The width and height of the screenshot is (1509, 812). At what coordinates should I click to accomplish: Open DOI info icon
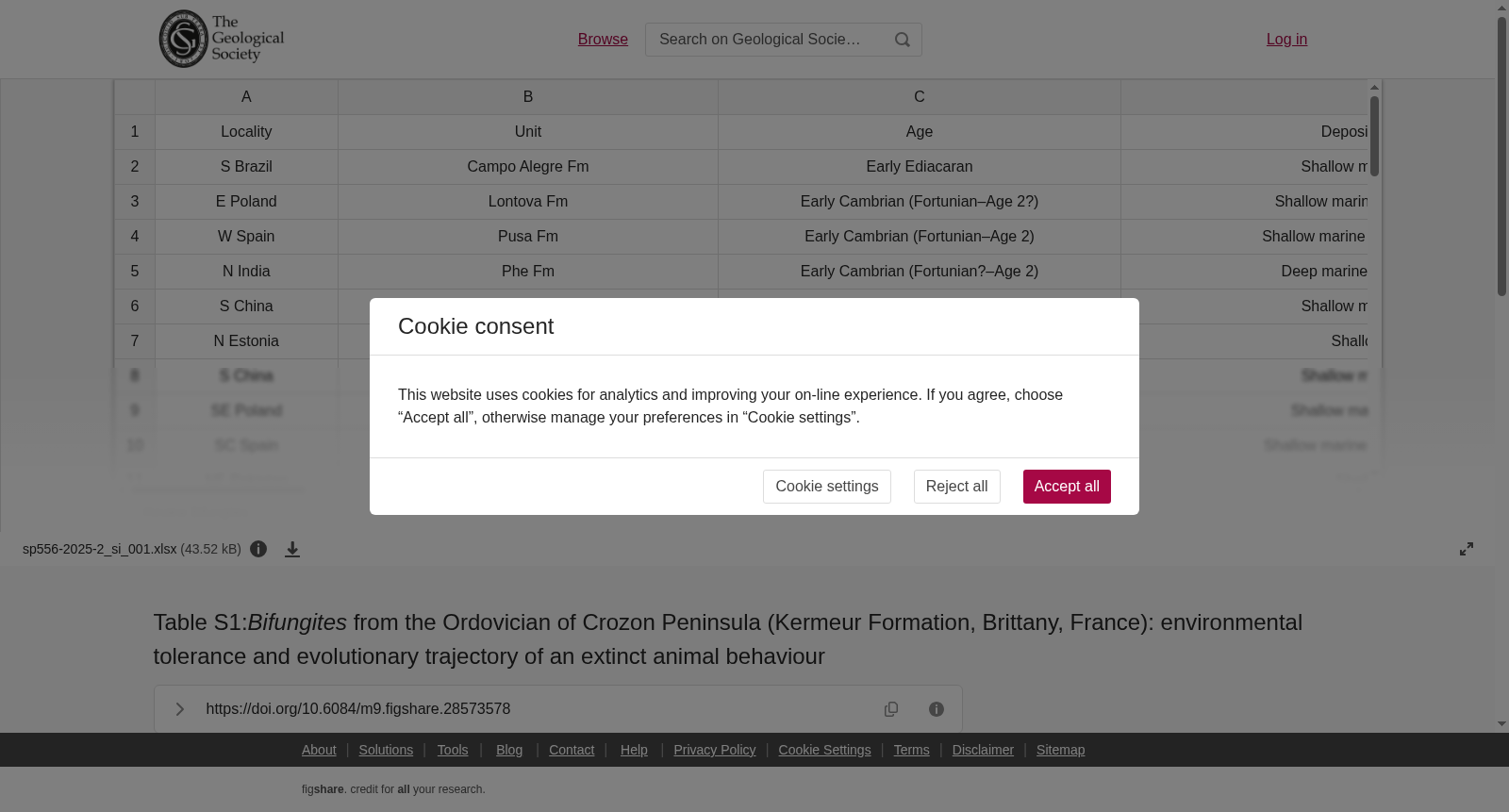click(937, 709)
